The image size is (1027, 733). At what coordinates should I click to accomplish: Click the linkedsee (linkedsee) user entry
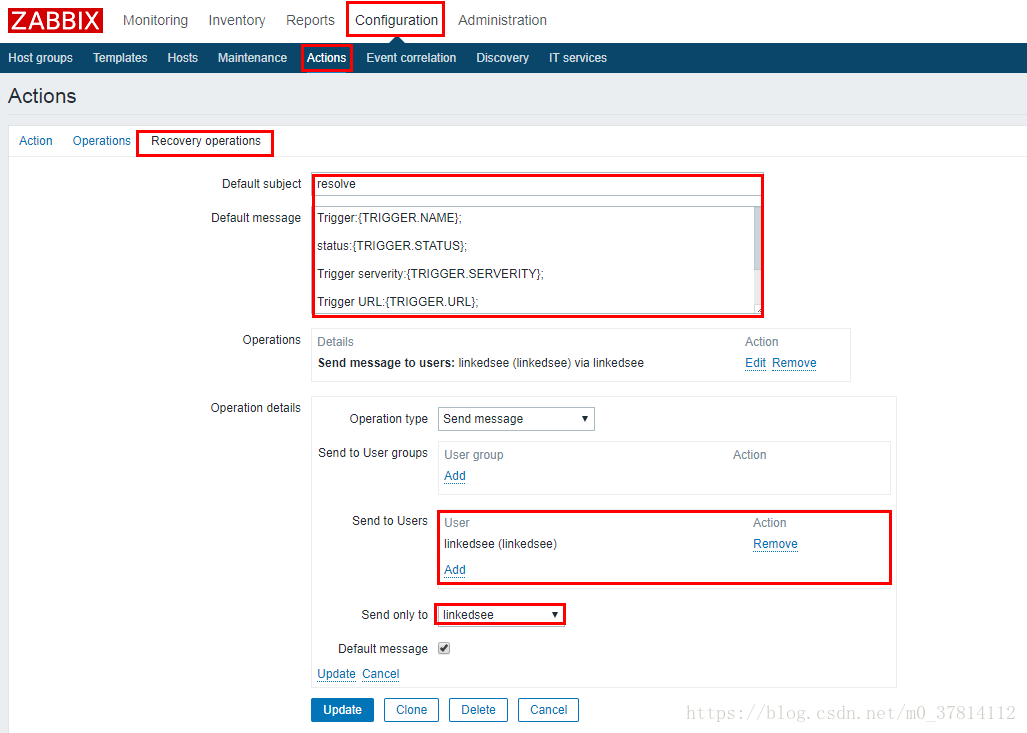coord(500,544)
